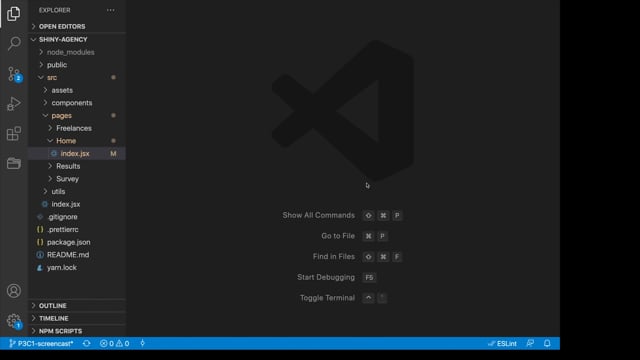Screen dimensions: 640x360
Task: Click the Synchronize Changes icon in status bar
Action: coord(87,344)
